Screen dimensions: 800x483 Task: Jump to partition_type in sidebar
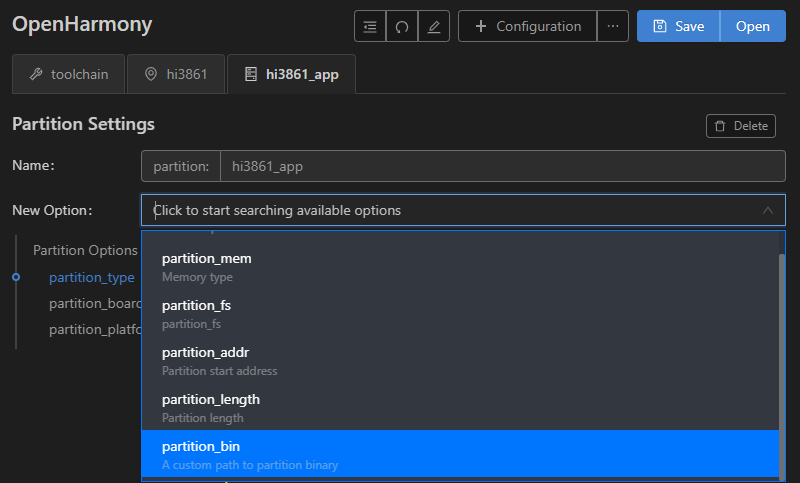(x=92, y=277)
